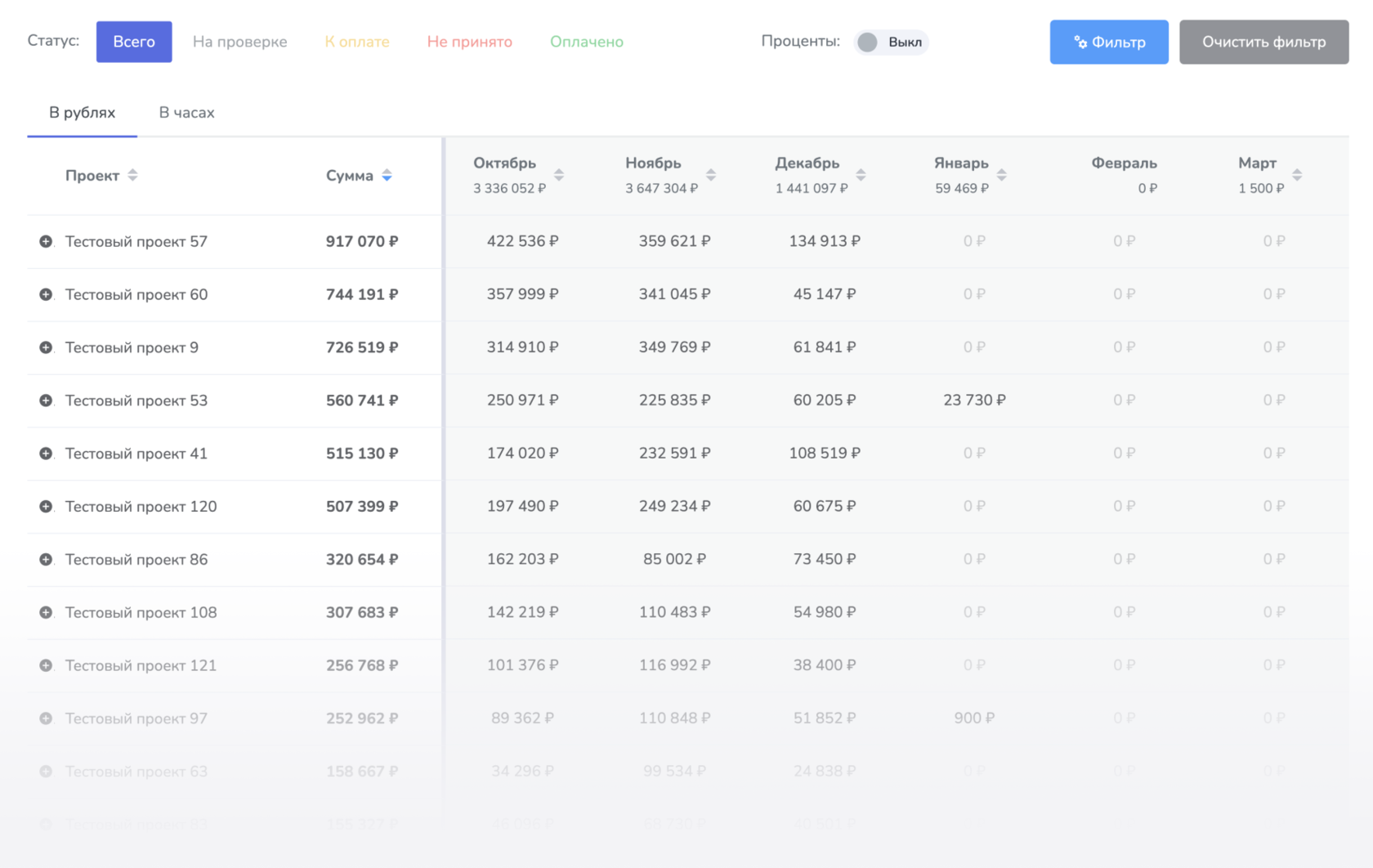The image size is (1373, 868).
Task: Sort by Октябрь column arrows
Action: pyautogui.click(x=559, y=175)
